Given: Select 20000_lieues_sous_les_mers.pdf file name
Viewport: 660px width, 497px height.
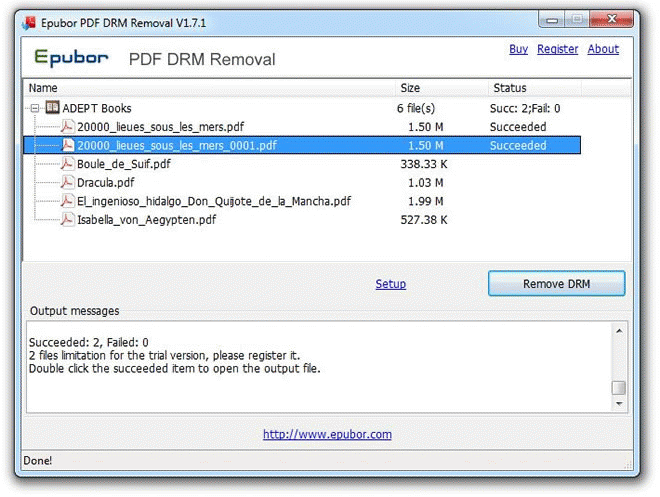Looking at the screenshot, I should pyautogui.click(x=160, y=127).
